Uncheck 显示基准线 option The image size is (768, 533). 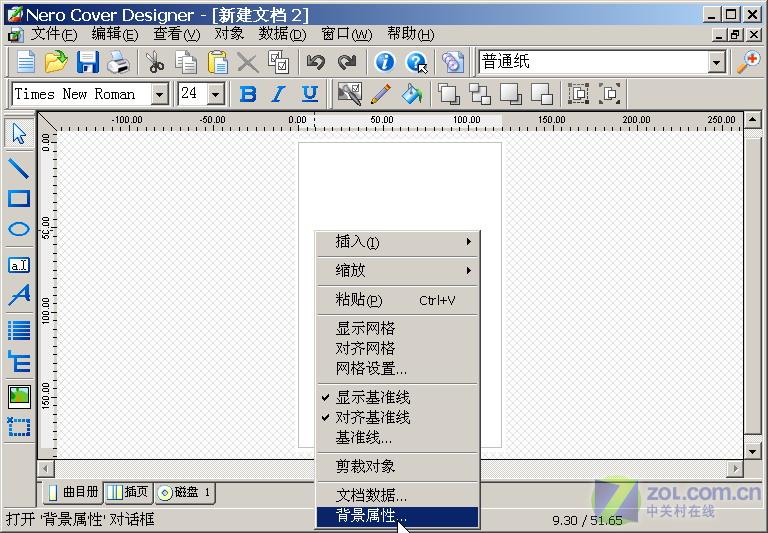click(x=398, y=397)
